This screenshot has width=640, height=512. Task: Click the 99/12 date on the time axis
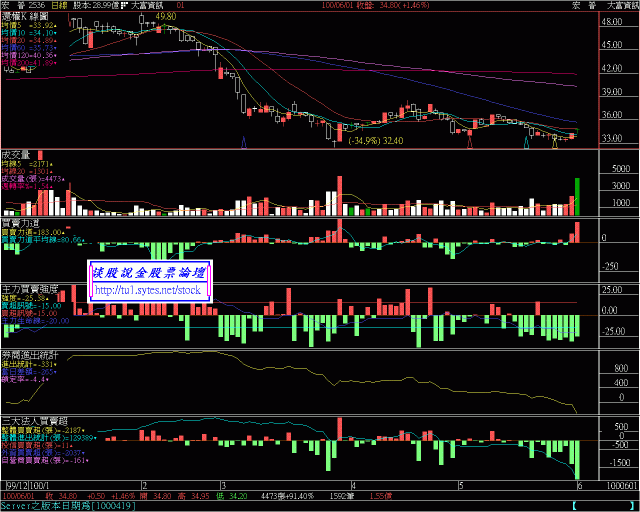pos(17,485)
